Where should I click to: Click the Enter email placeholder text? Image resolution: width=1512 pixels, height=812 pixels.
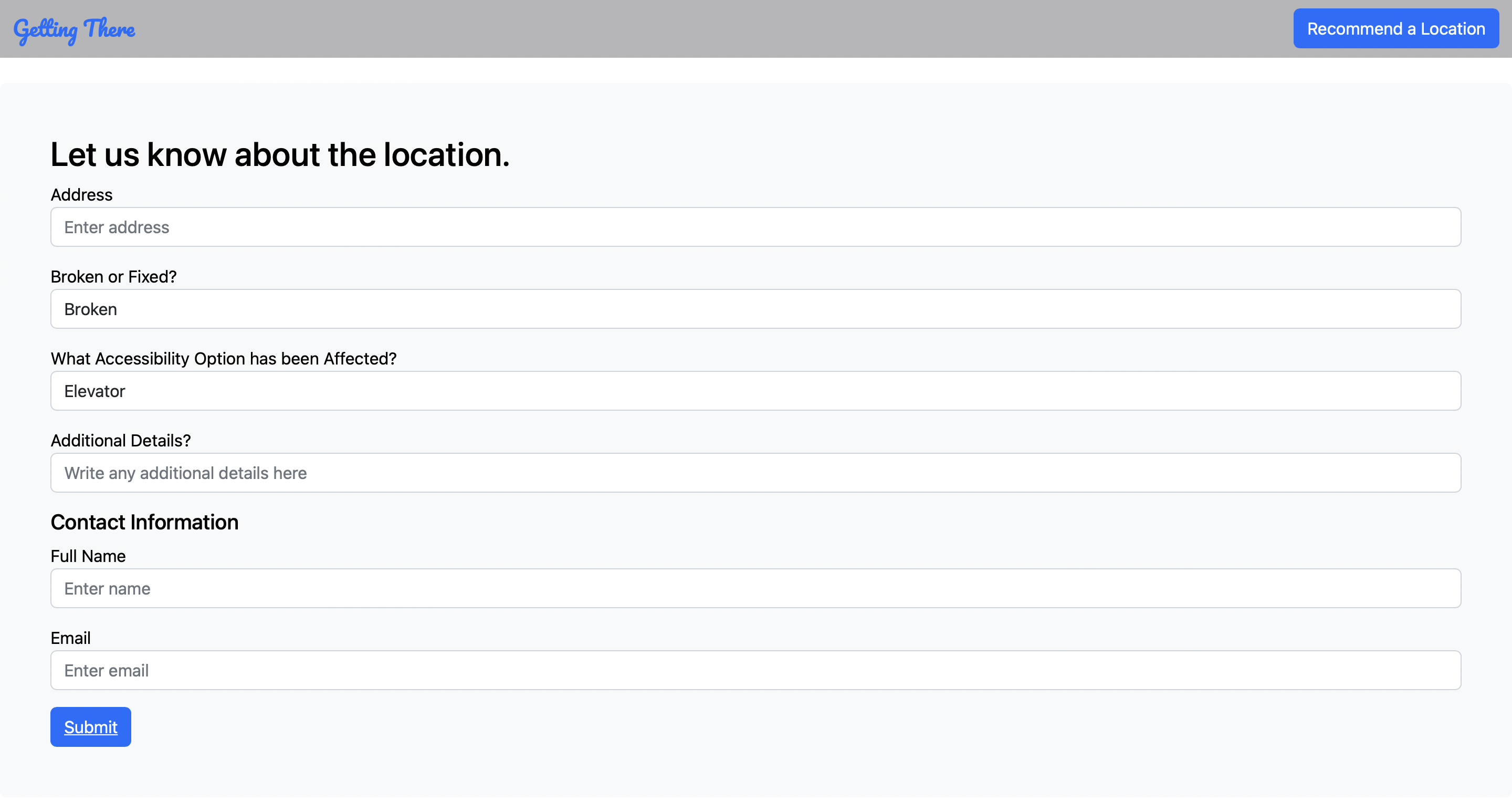tap(106, 671)
